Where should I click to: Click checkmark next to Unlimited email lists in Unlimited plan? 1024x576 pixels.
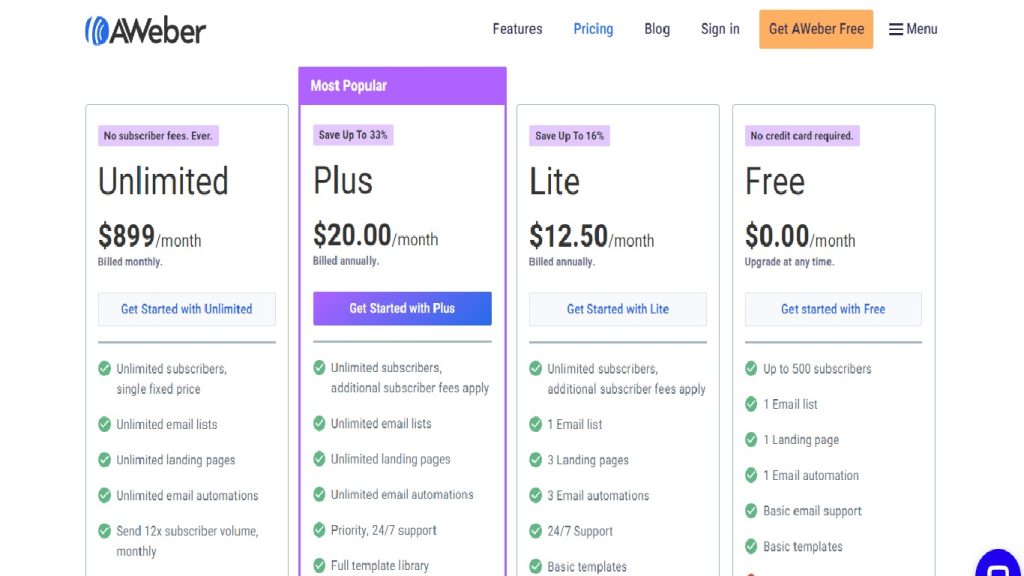tap(104, 424)
